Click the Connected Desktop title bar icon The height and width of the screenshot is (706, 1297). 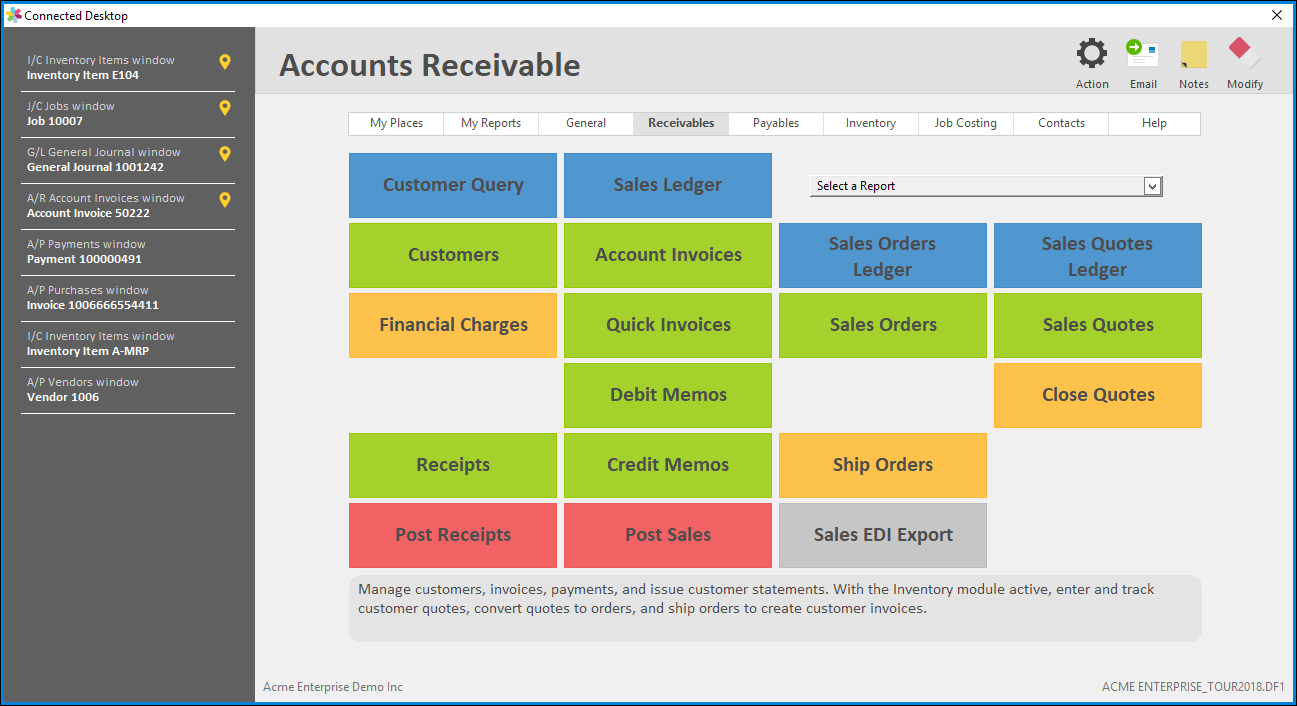[13, 15]
